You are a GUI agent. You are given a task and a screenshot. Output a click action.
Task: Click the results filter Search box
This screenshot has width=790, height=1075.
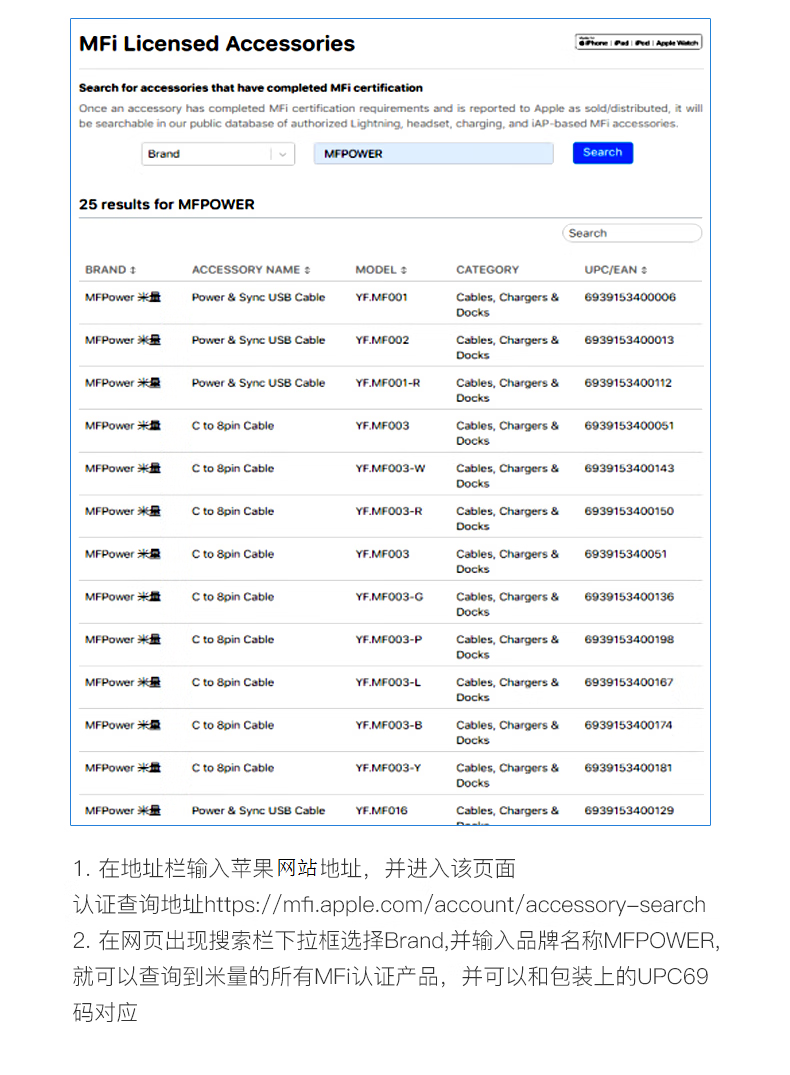[632, 233]
